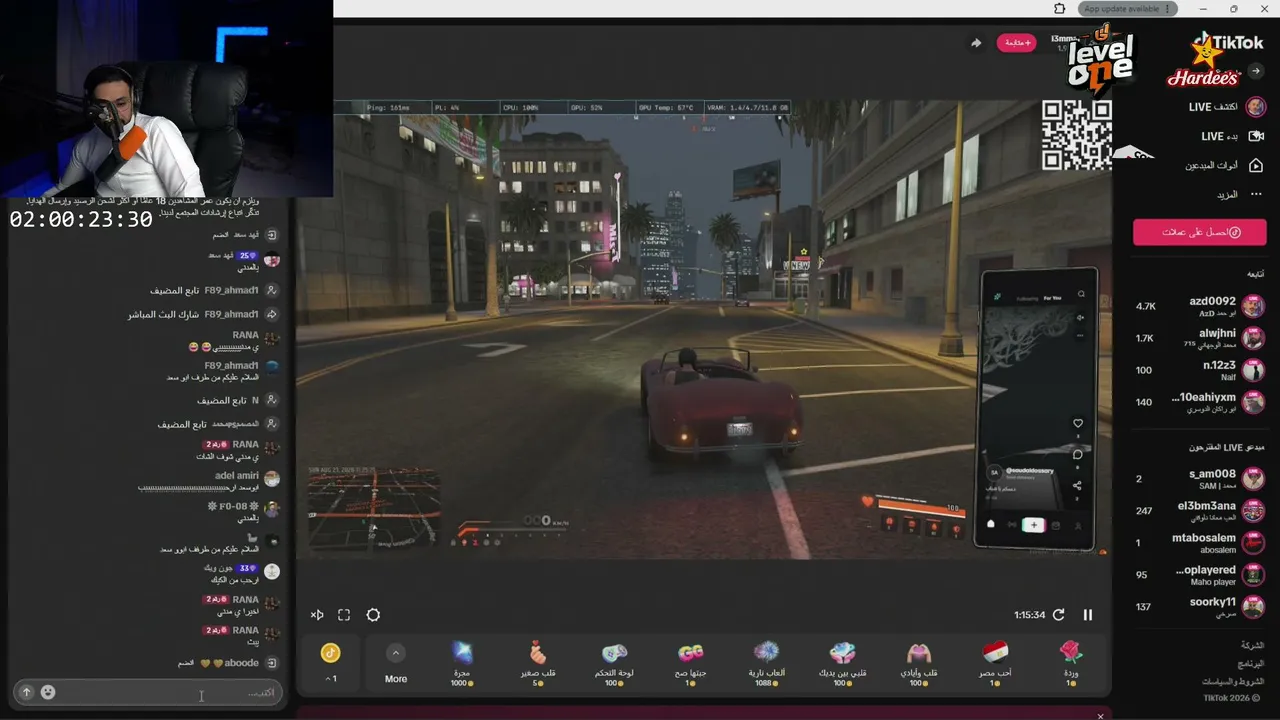Open el3bm3ana's suggested live
The height and width of the screenshot is (720, 1280).
(1200, 511)
